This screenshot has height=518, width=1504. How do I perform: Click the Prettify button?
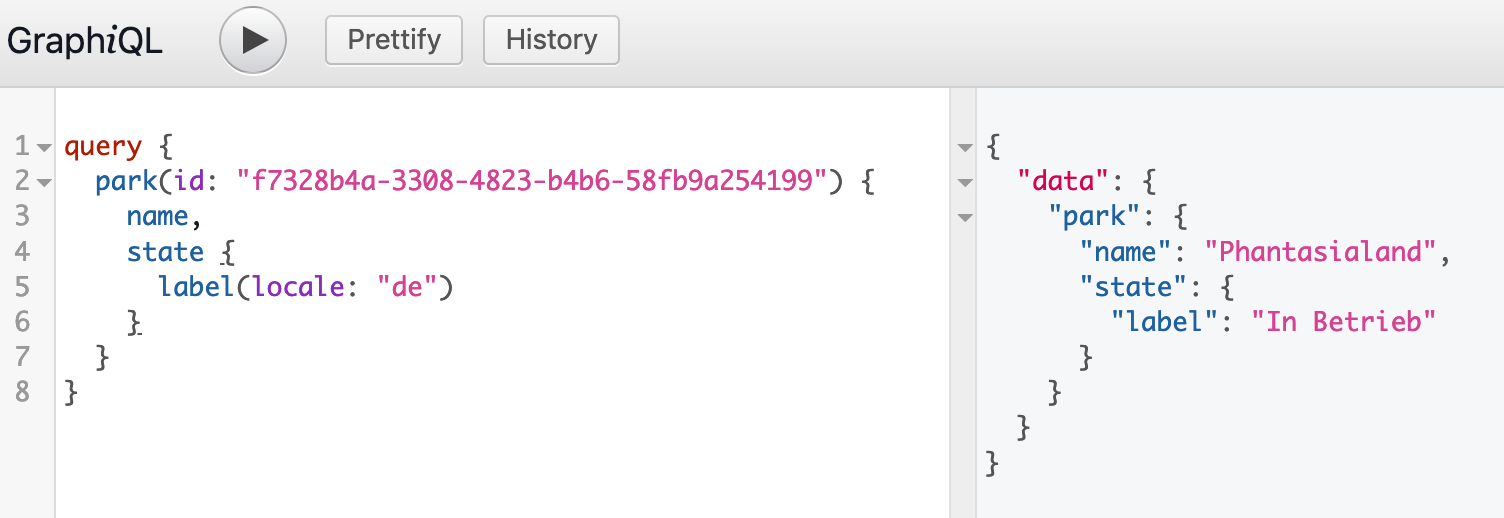point(394,40)
